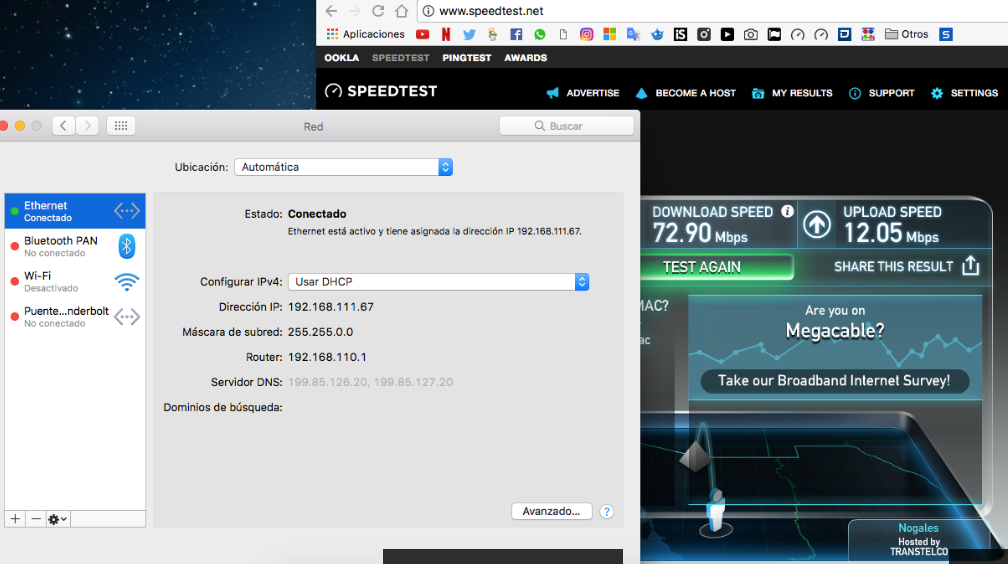Click the subnet mask 255.255.0.0
Screen dimensions: 1008x564
pos(320,332)
